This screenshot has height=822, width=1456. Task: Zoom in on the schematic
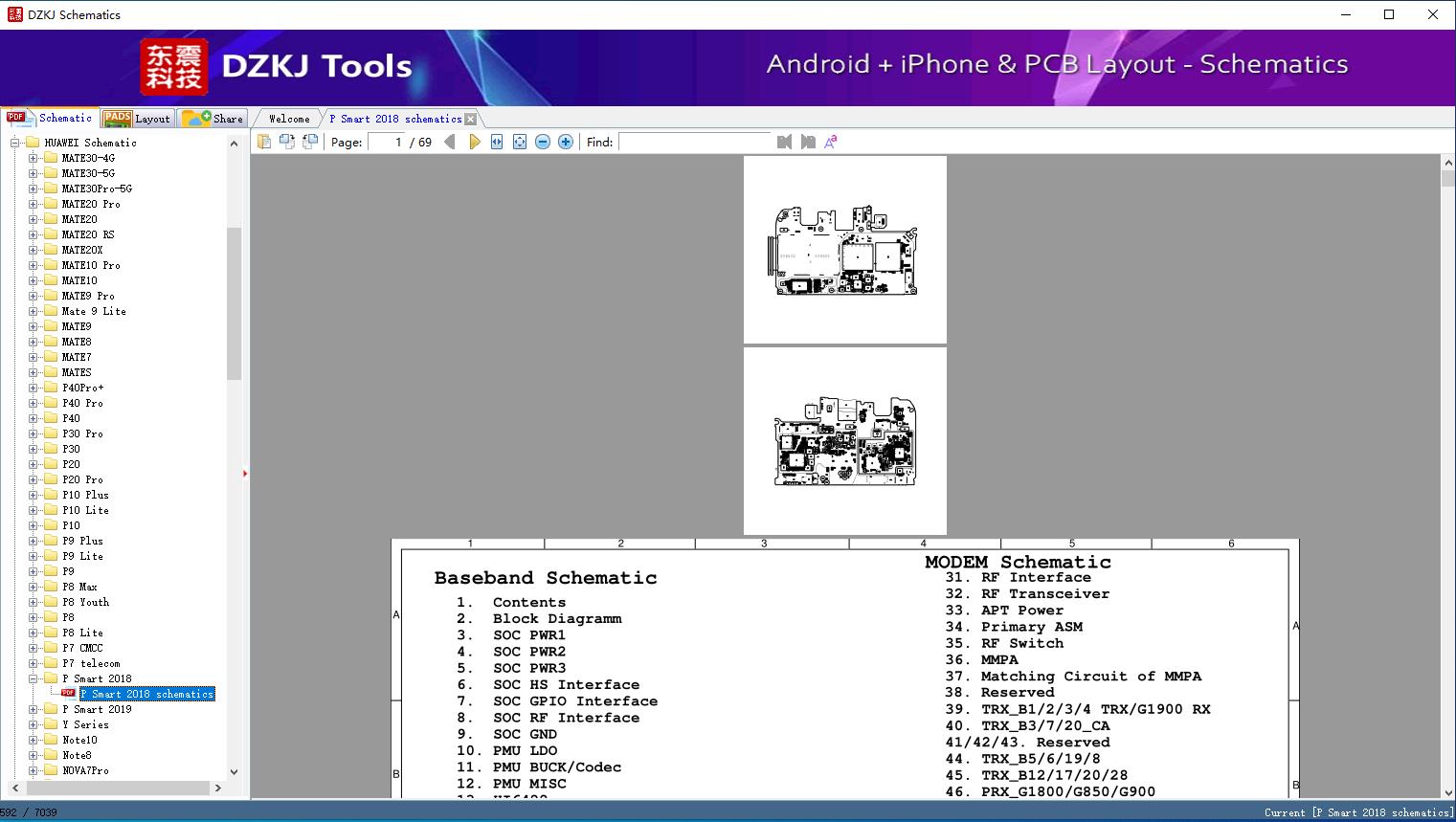[x=566, y=142]
